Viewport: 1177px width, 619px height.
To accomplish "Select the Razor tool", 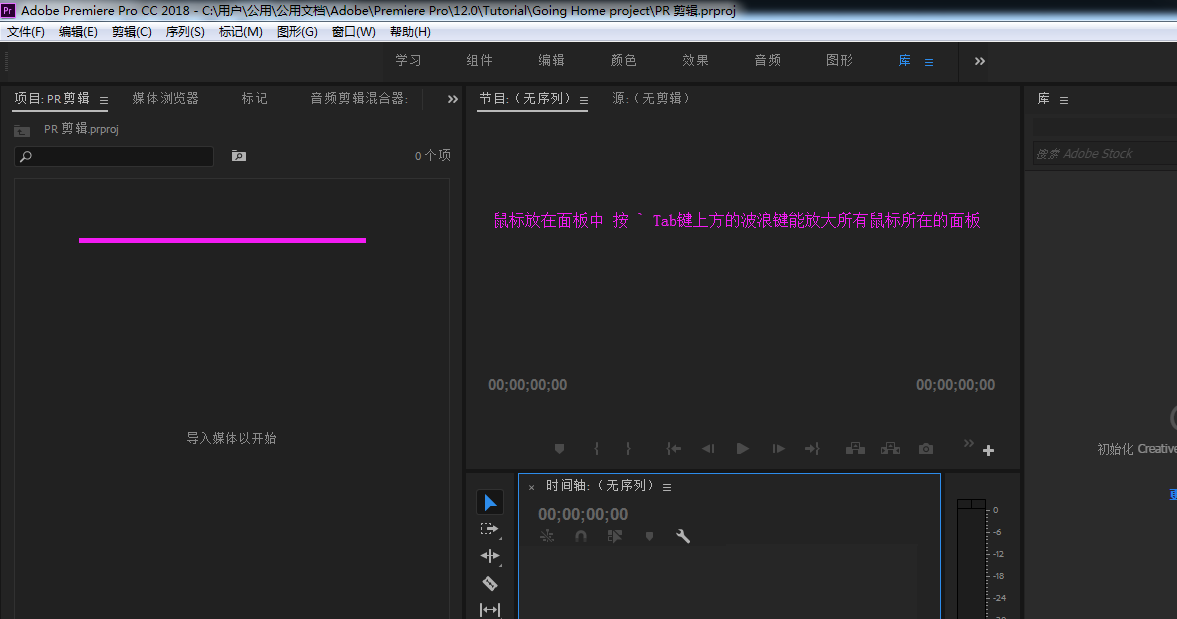I will tap(489, 583).
